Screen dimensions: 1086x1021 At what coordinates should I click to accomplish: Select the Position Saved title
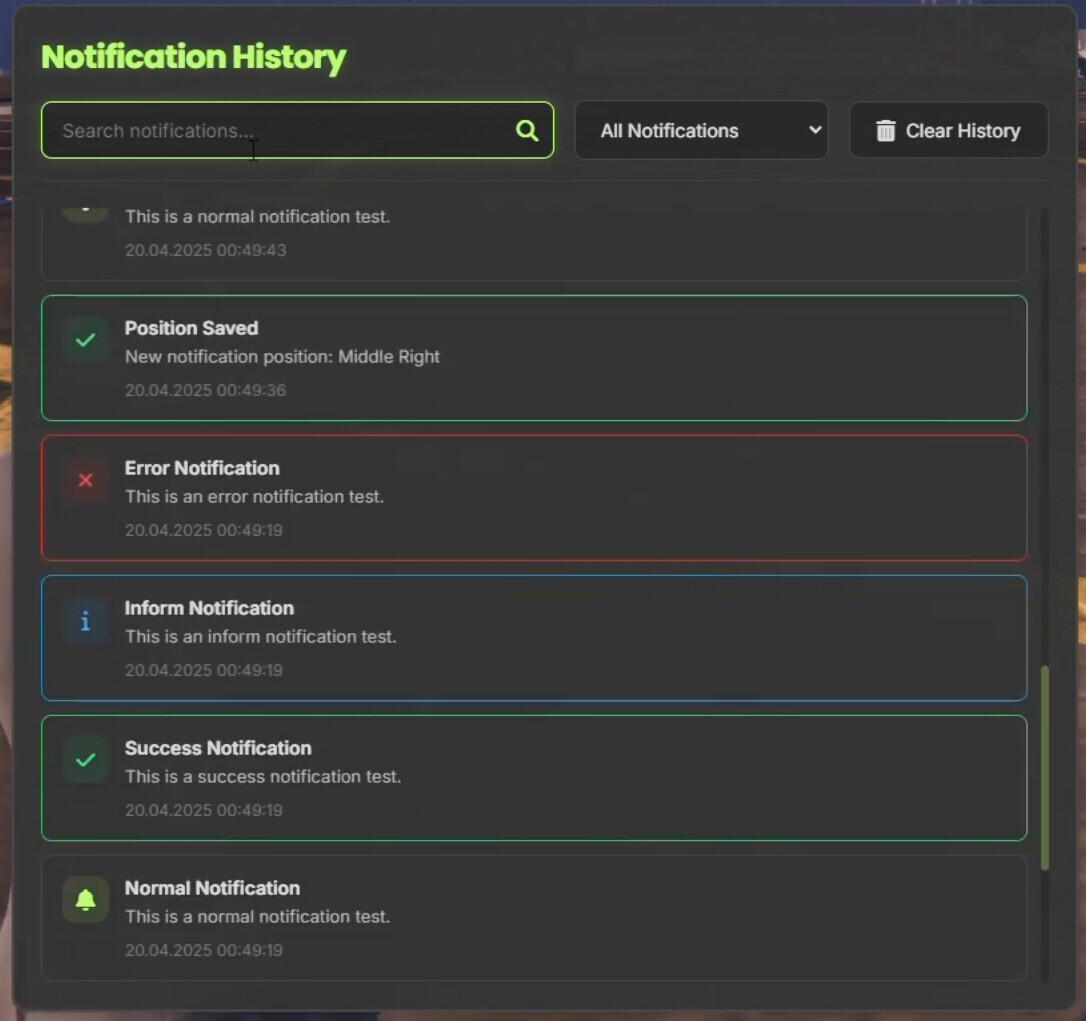(x=191, y=328)
